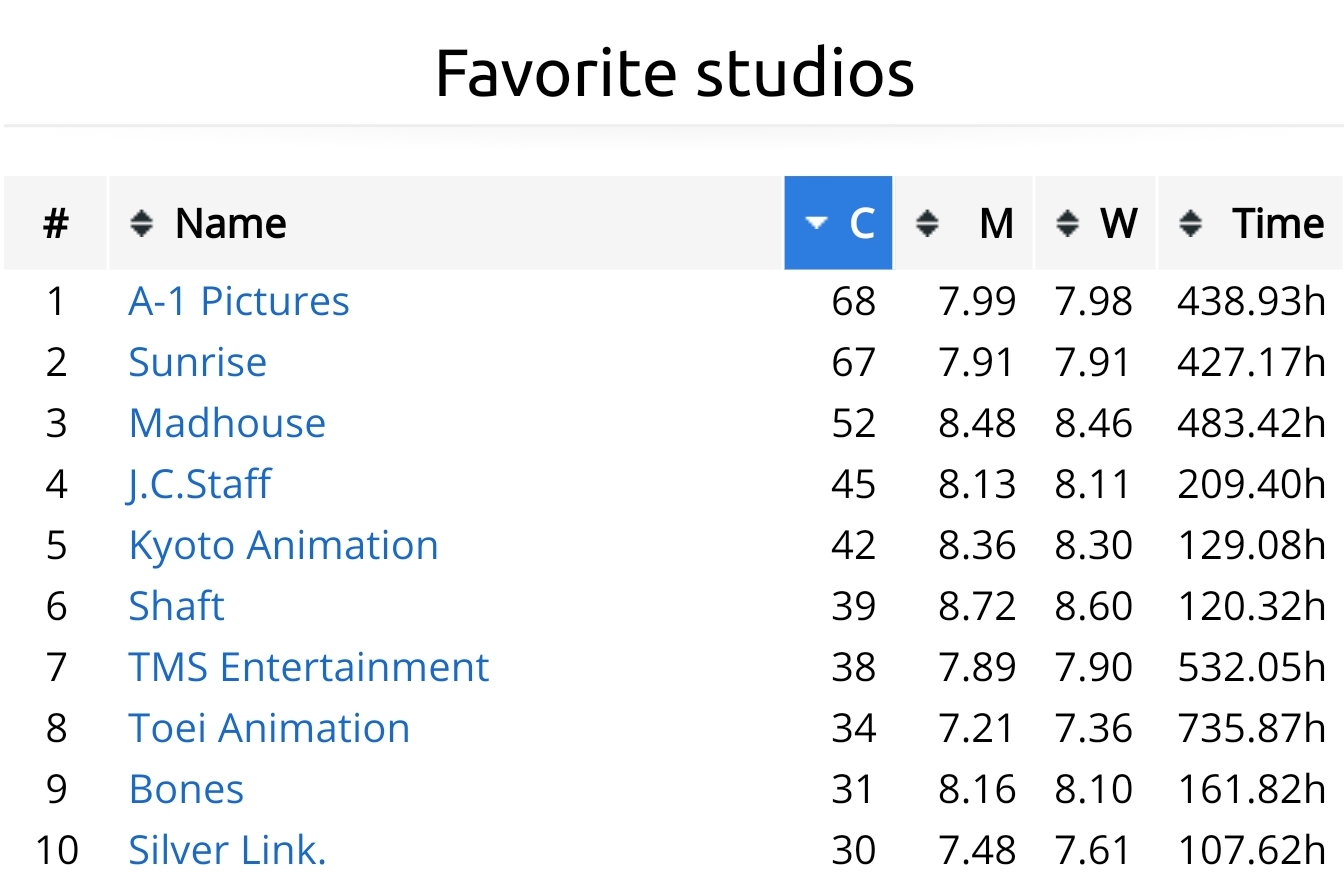Sort by the Time column header text

pyautogui.click(x=1278, y=223)
